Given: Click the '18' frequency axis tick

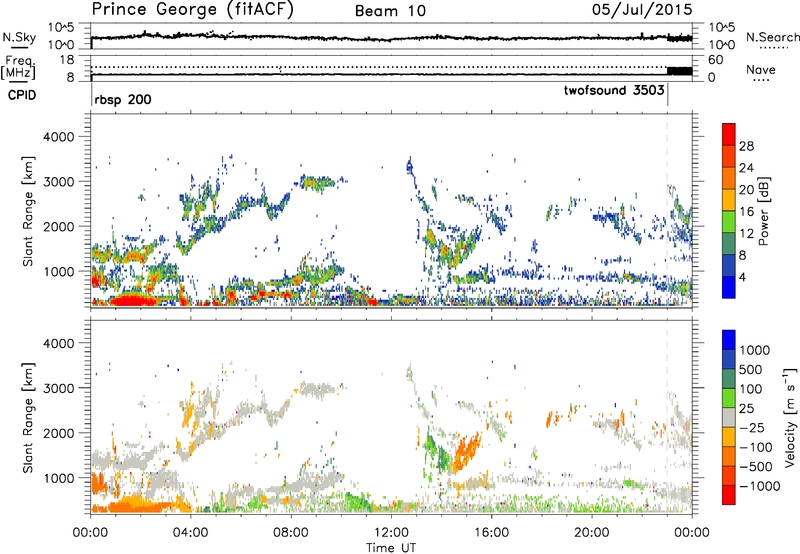Looking at the screenshot, I should click(x=67, y=60).
